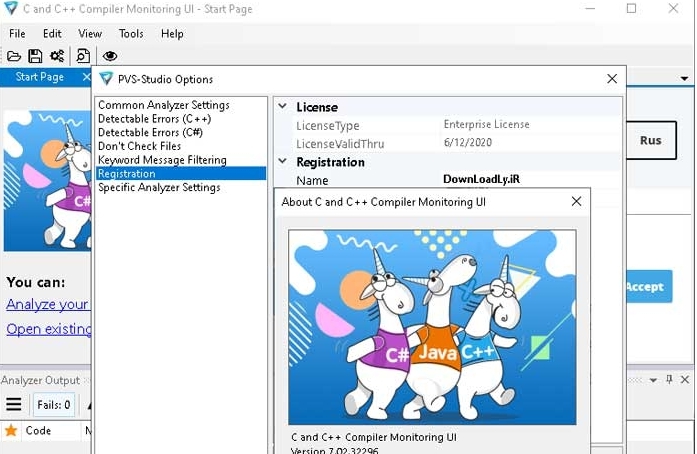
Task: Select Keyword Message Filtering option
Action: (162, 160)
